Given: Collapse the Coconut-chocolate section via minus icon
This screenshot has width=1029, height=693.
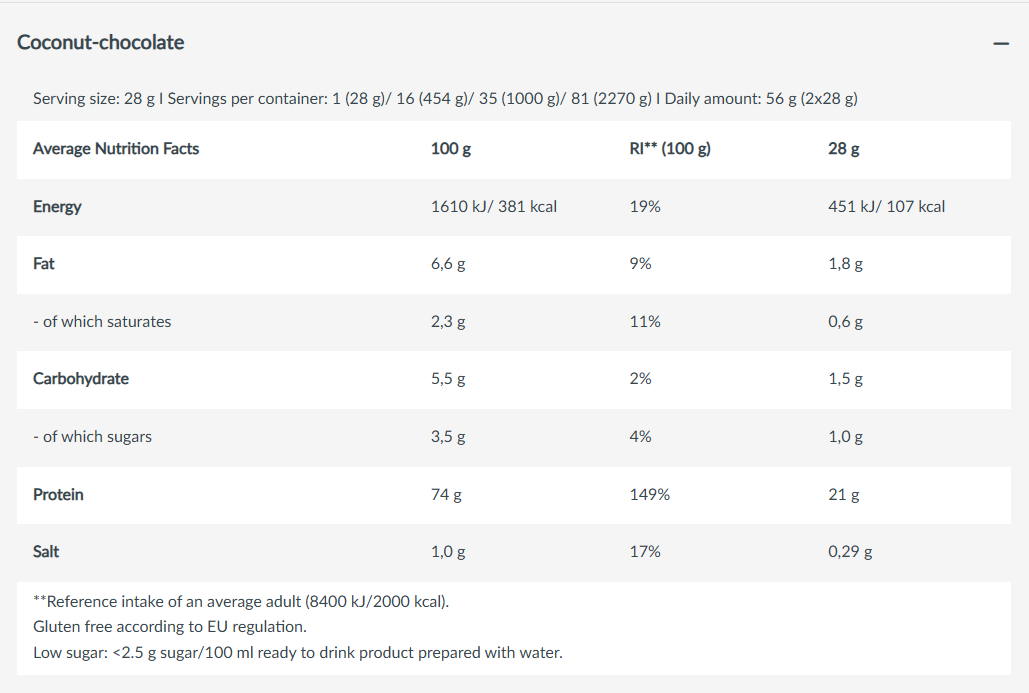Looking at the screenshot, I should tap(1000, 43).
